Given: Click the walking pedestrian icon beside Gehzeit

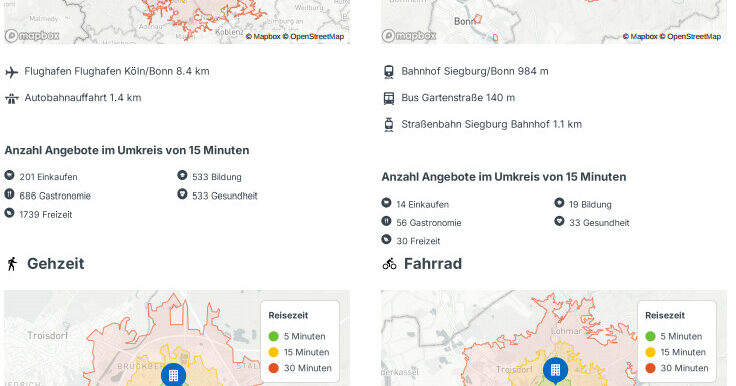Looking at the screenshot, I should [x=12, y=264].
